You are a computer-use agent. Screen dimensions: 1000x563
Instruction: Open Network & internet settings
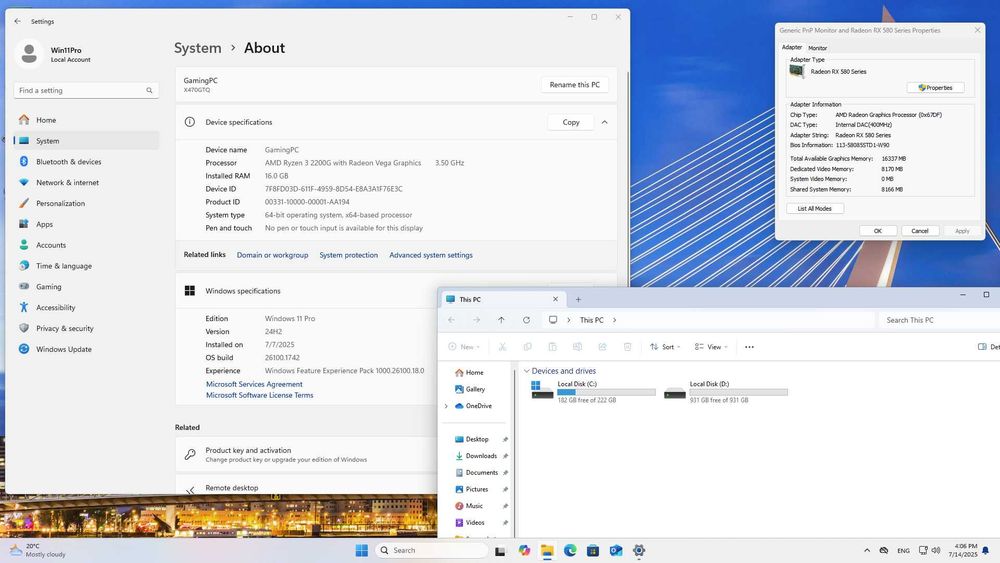click(86, 182)
